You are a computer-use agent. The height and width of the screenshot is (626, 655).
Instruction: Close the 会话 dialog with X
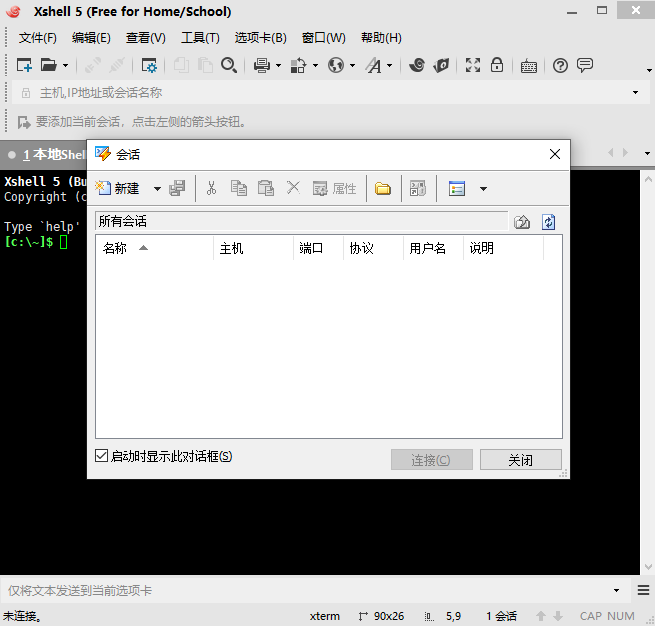point(555,154)
